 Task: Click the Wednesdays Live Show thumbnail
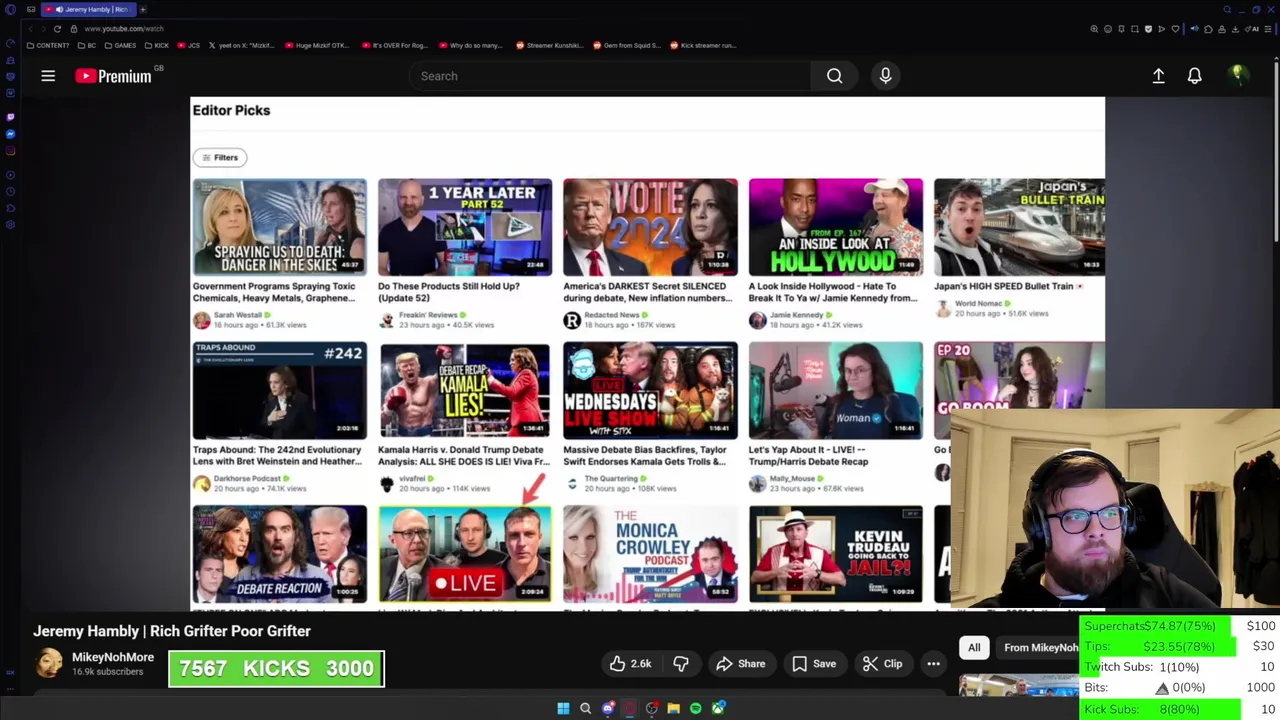tap(650, 391)
